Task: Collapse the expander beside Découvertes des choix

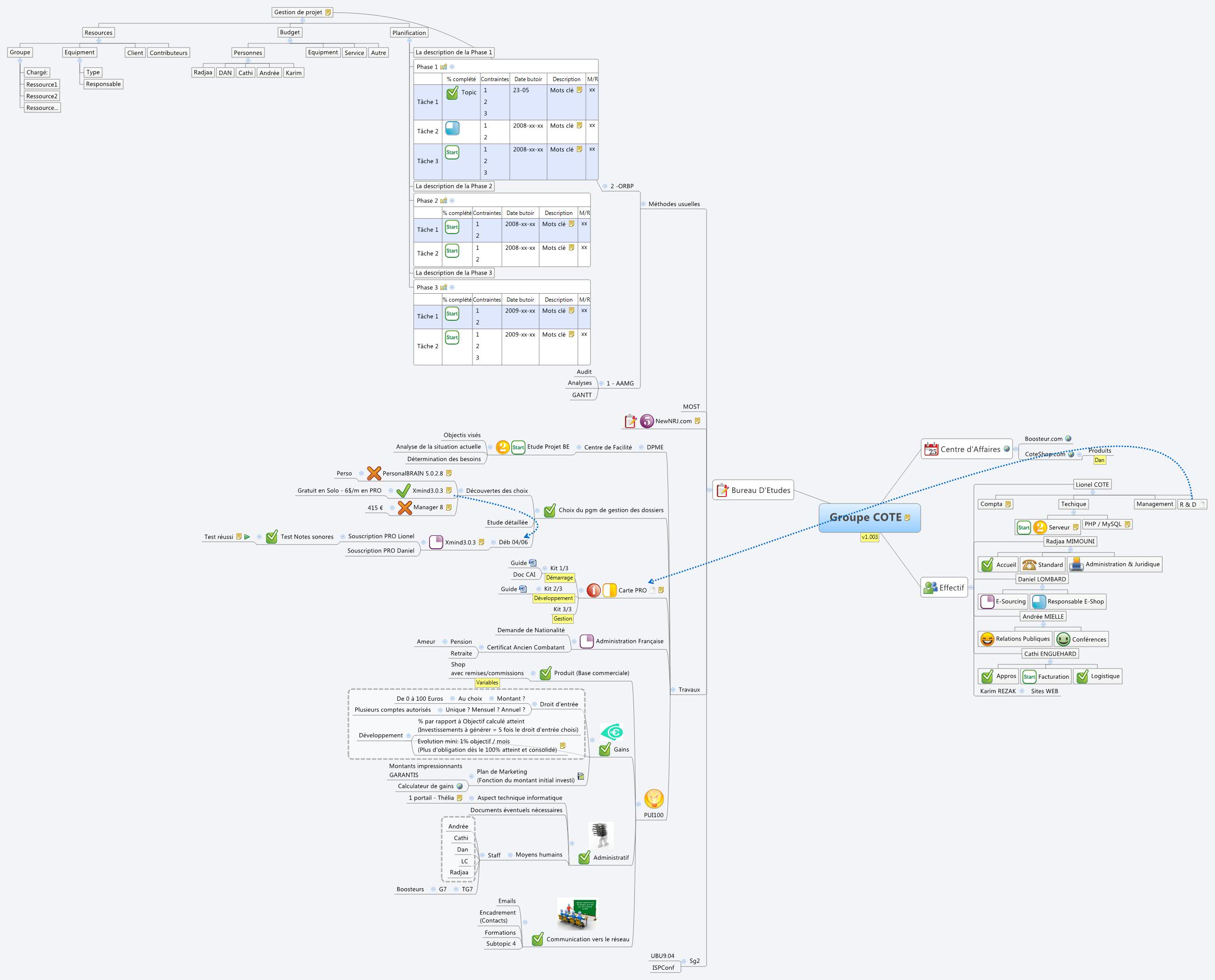Action: click(461, 490)
